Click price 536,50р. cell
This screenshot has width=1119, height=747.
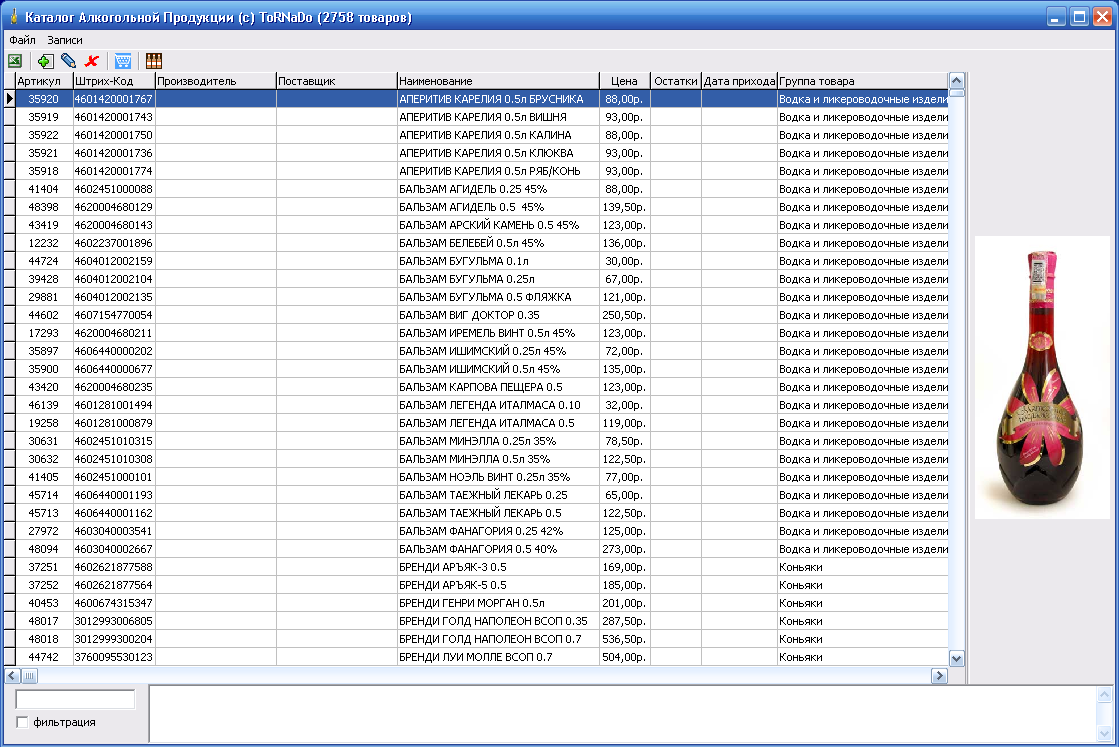tap(624, 639)
